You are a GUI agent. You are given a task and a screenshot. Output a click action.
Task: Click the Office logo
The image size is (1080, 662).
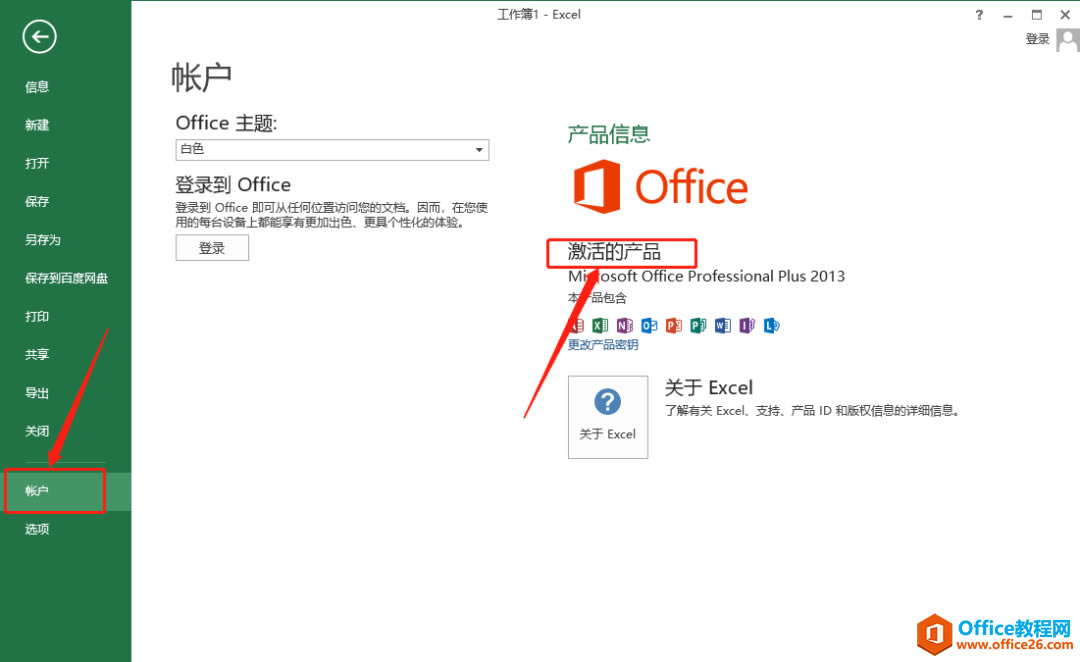(661, 187)
